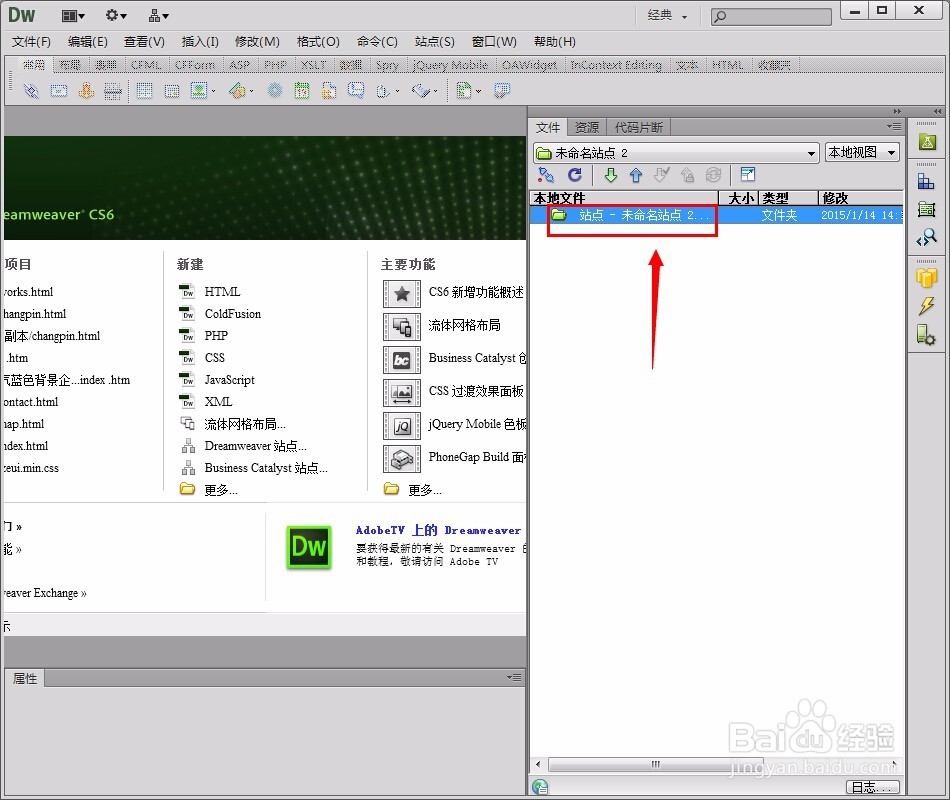
Task: Switch to the Spry insert tab
Action: (387, 65)
